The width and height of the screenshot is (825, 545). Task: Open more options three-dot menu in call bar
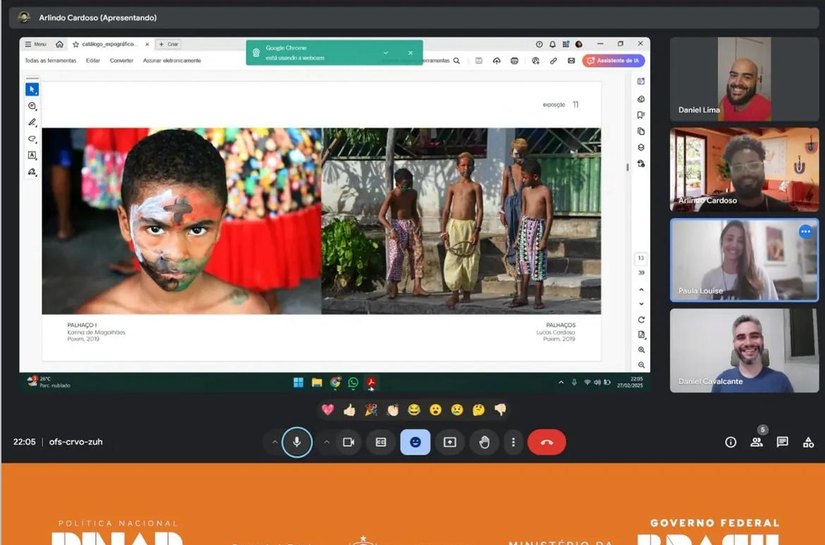pyautogui.click(x=513, y=442)
